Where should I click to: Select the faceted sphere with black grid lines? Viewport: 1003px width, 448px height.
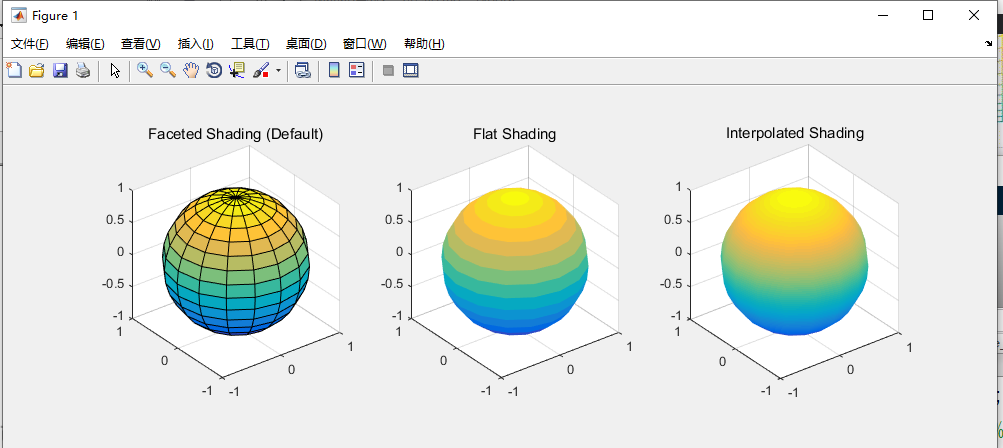[235, 261]
